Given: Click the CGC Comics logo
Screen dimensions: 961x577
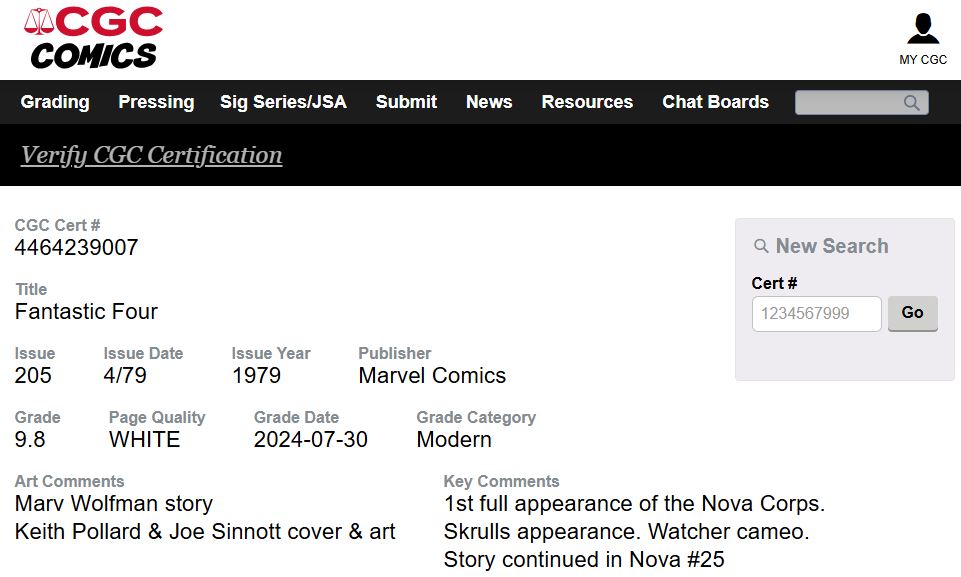Looking at the screenshot, I should pyautogui.click(x=94, y=37).
